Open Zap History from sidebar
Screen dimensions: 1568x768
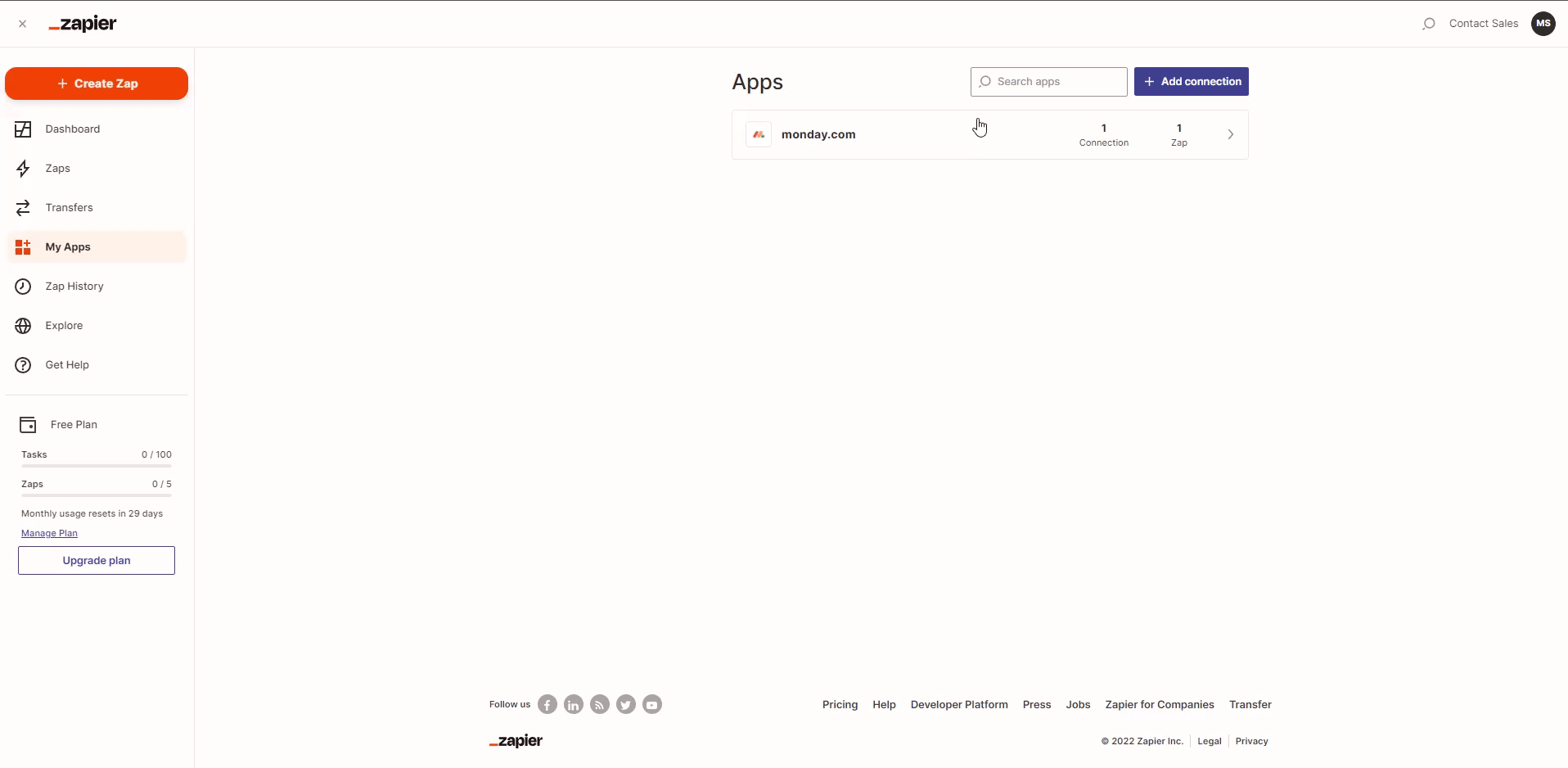pyautogui.click(x=74, y=287)
